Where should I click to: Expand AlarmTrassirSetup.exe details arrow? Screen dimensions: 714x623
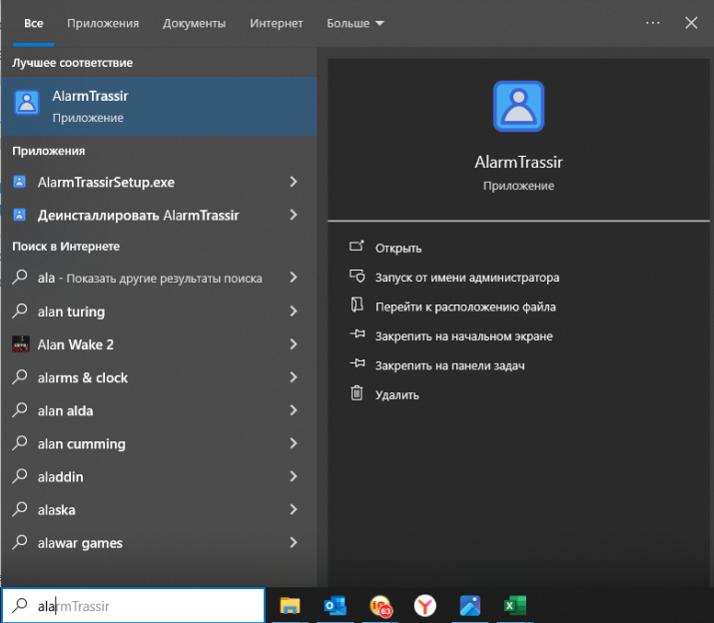point(294,182)
